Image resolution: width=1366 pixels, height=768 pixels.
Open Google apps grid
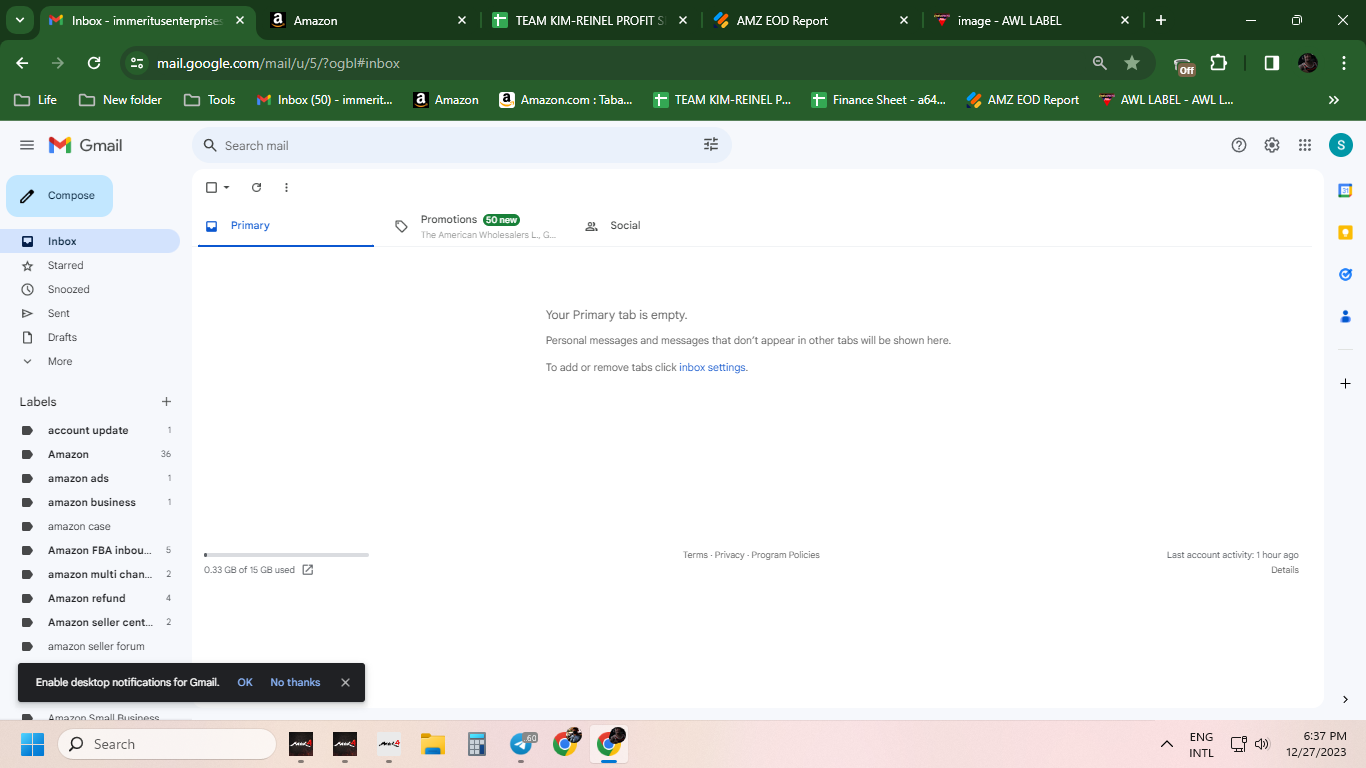coord(1305,145)
